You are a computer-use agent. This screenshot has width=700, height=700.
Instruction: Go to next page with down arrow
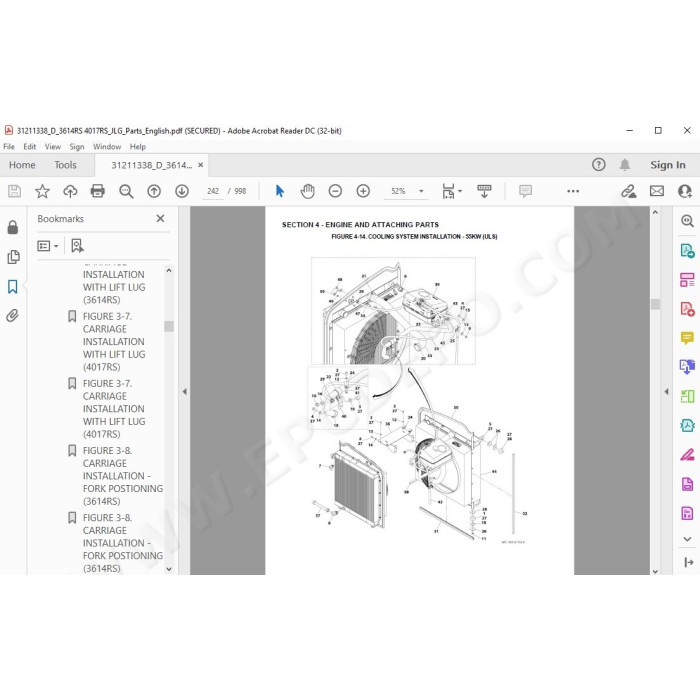182,191
